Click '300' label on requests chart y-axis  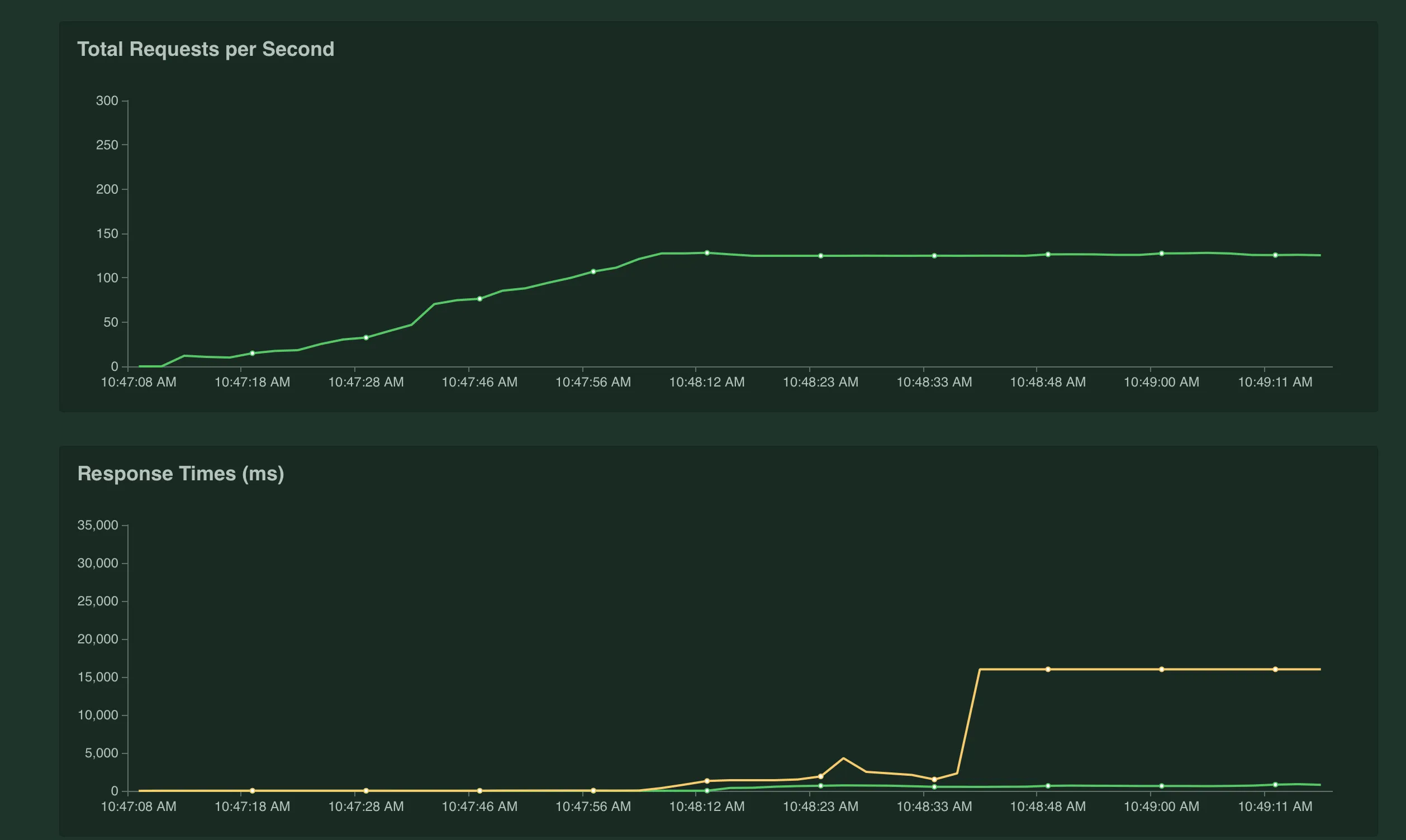coord(107,101)
